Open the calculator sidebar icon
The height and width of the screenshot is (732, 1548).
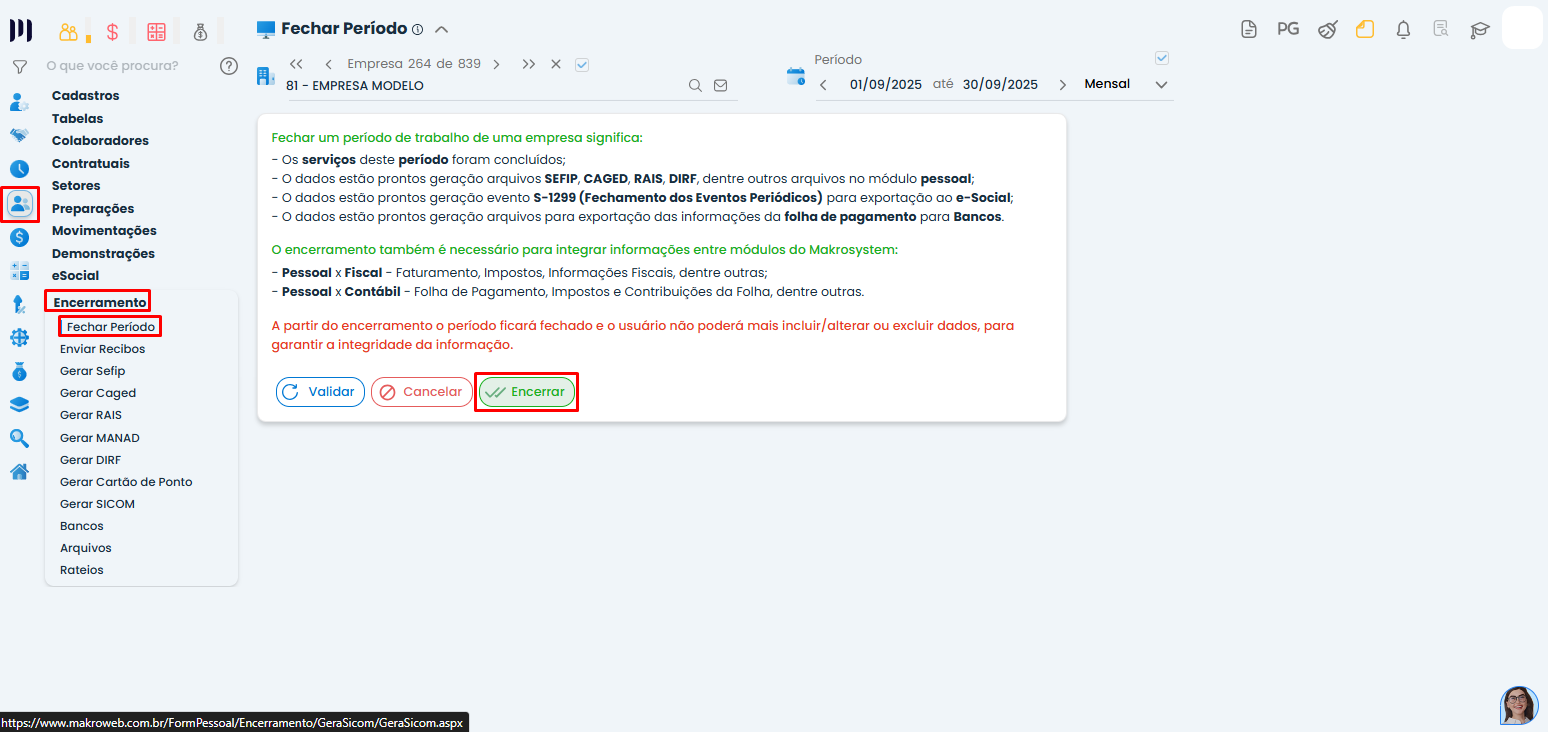point(19,270)
